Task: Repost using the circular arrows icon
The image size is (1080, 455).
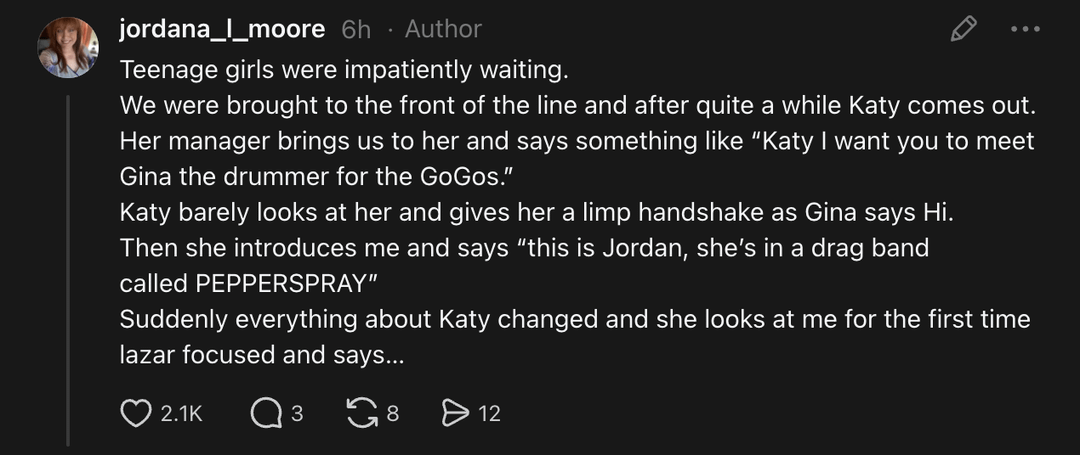Action: (362, 413)
